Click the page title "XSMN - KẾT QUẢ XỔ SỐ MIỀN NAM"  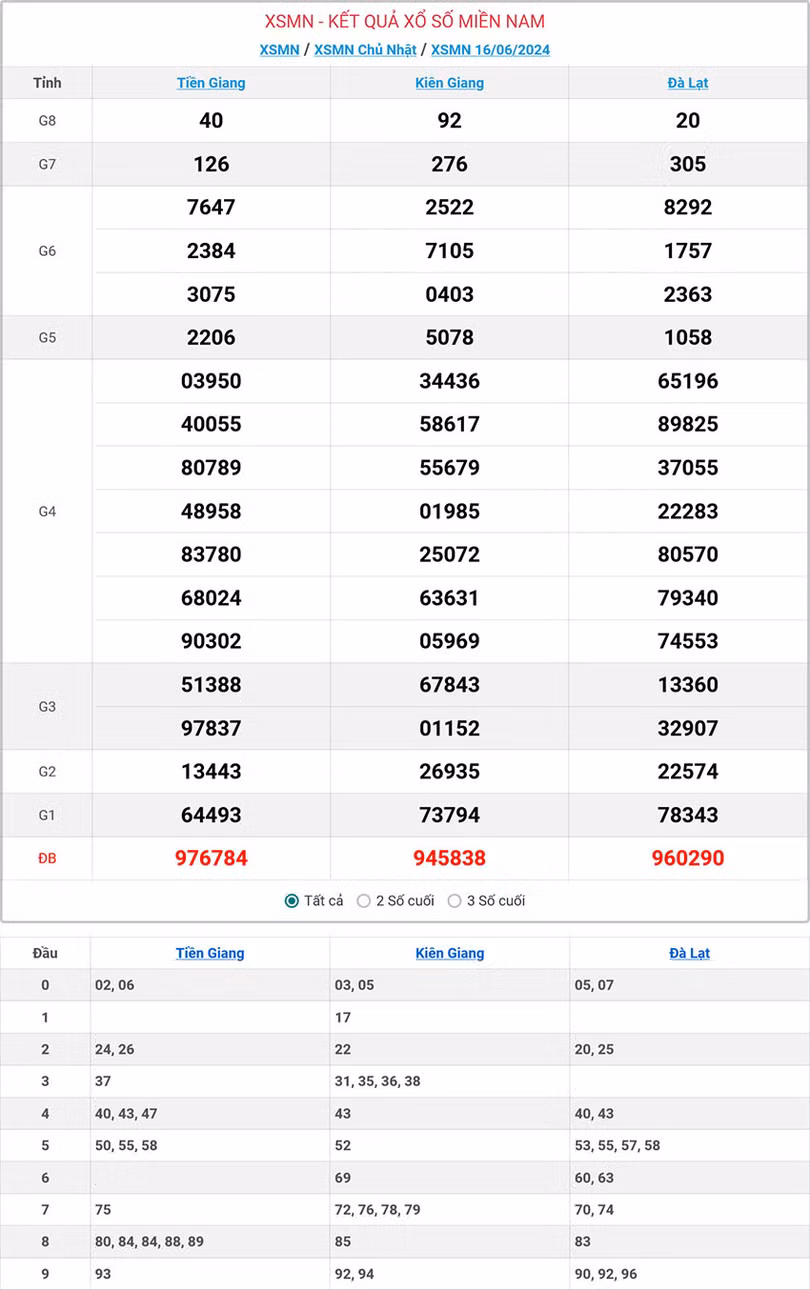405,18
